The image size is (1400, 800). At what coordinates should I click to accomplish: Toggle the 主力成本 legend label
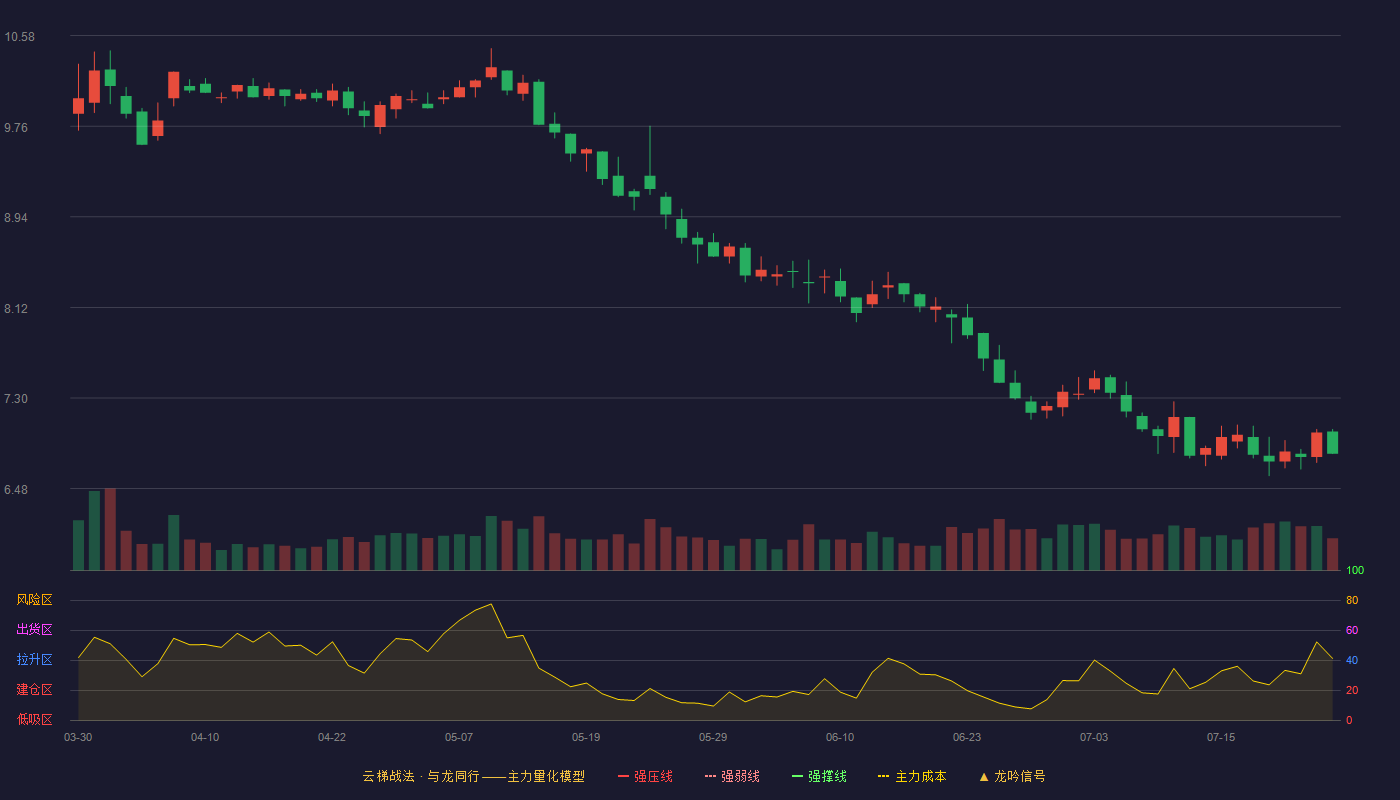tap(920, 776)
